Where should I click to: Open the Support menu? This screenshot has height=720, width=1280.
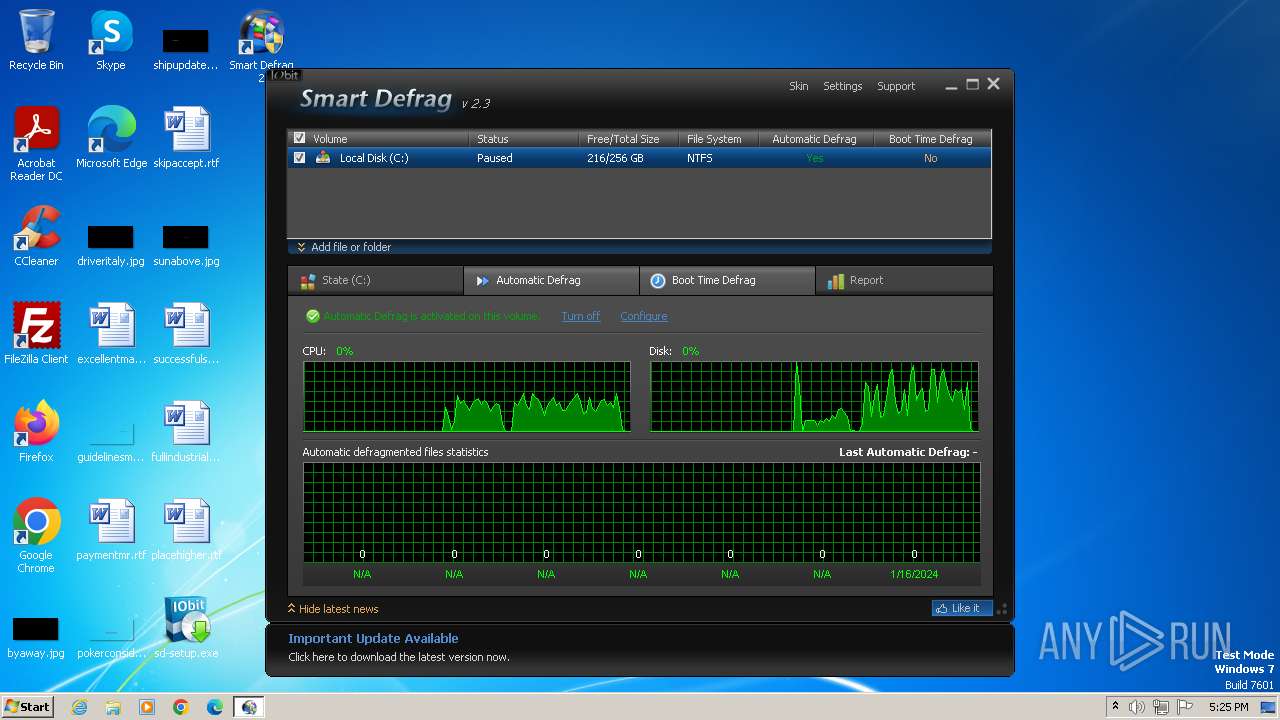click(896, 86)
